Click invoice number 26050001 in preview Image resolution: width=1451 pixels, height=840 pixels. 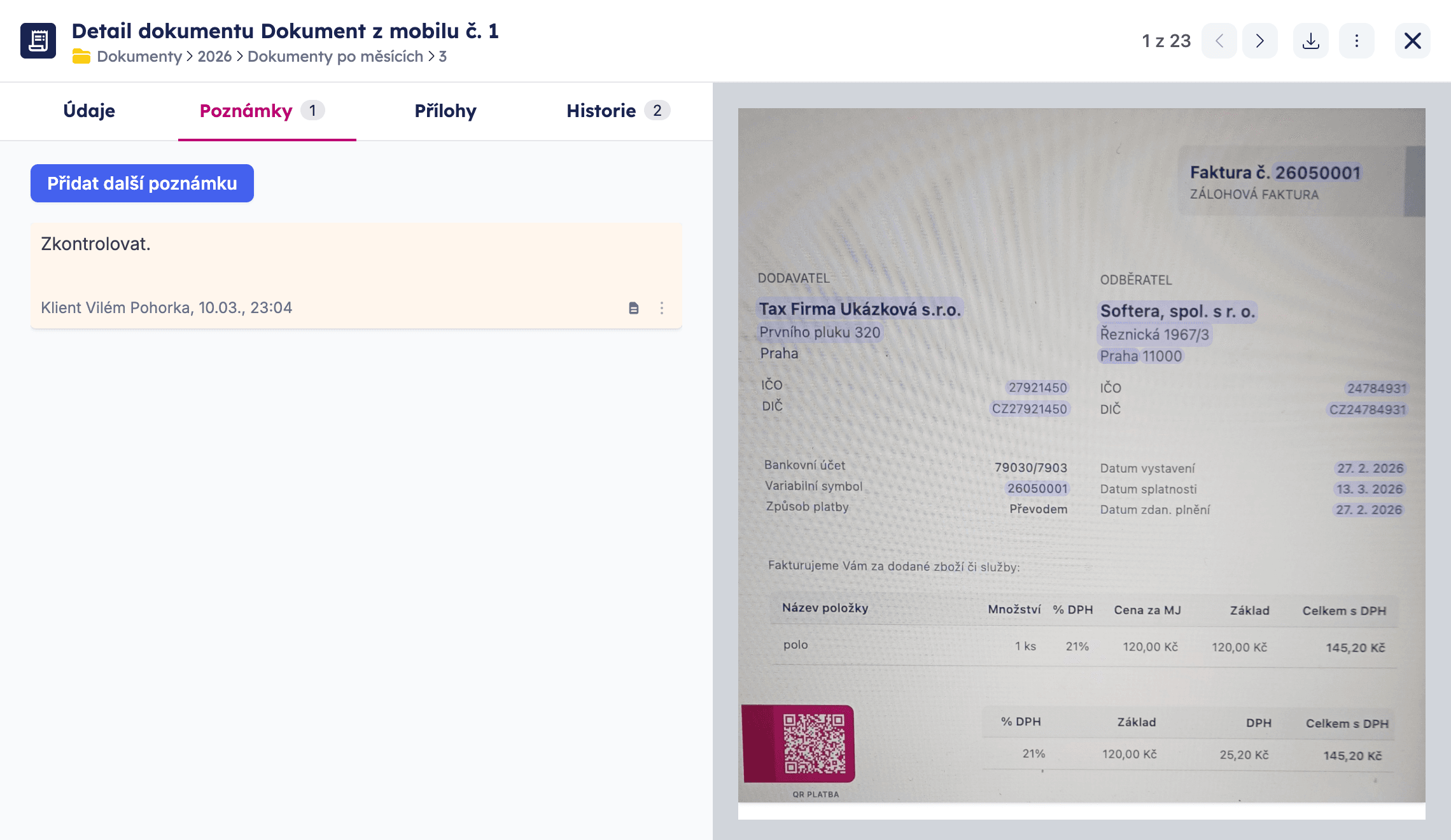click(1317, 172)
